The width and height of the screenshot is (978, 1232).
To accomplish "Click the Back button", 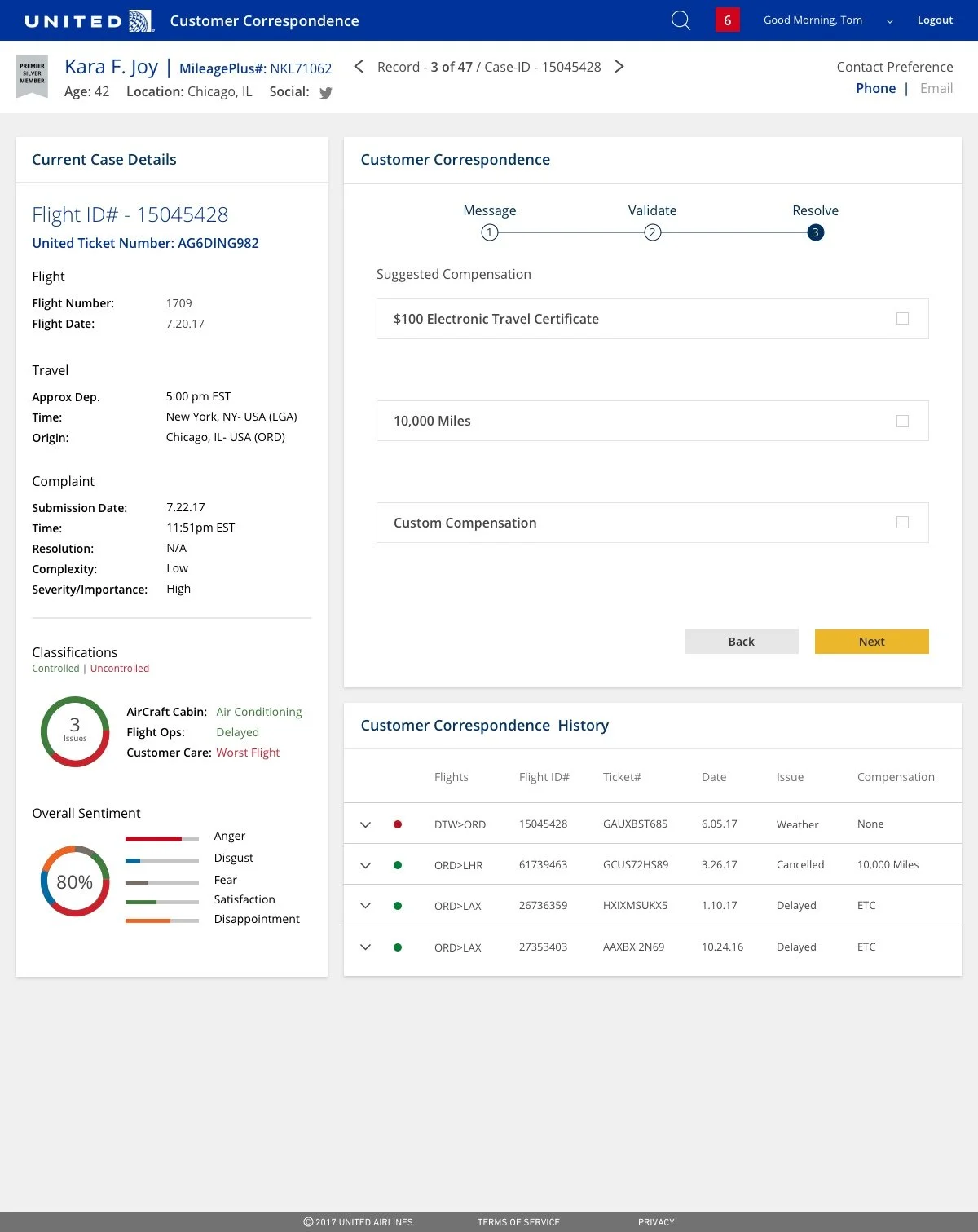I will [x=742, y=642].
